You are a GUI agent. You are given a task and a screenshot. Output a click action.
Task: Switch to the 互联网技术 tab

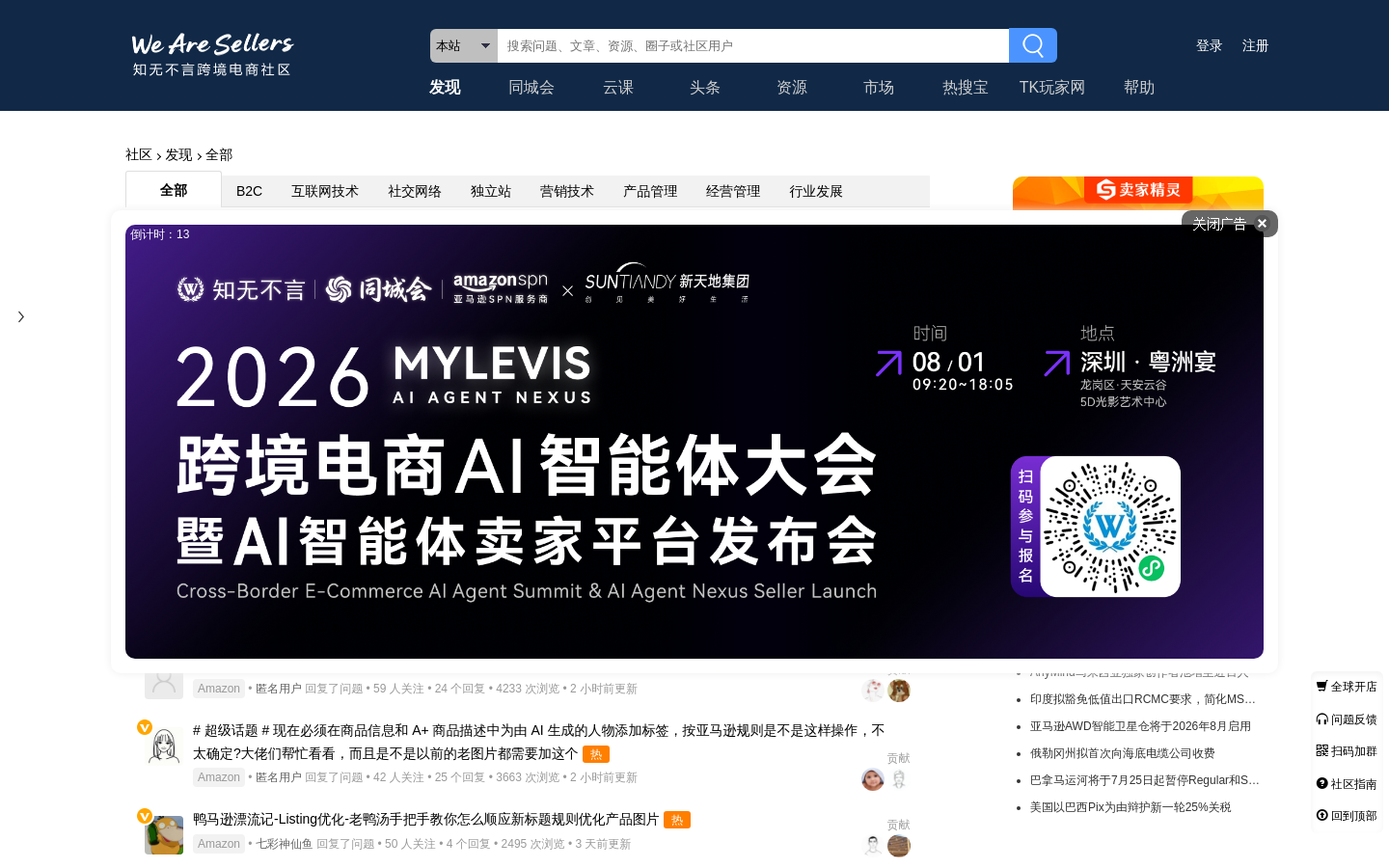pos(325,191)
